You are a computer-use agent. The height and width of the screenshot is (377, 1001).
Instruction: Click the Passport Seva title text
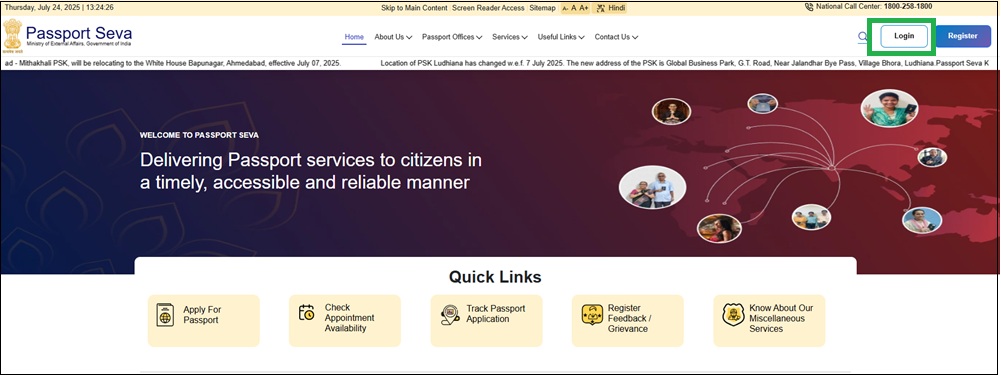pos(79,33)
